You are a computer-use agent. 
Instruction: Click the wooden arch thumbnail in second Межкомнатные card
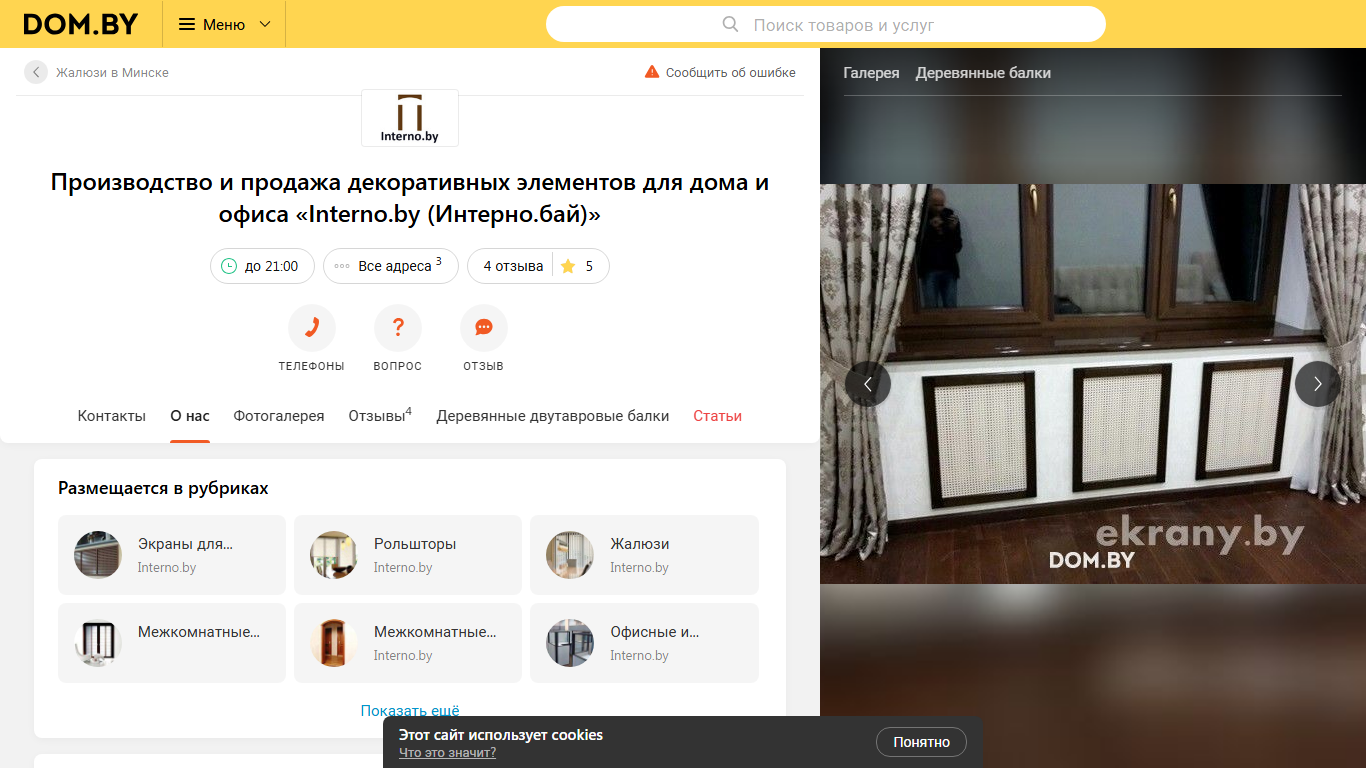point(334,643)
